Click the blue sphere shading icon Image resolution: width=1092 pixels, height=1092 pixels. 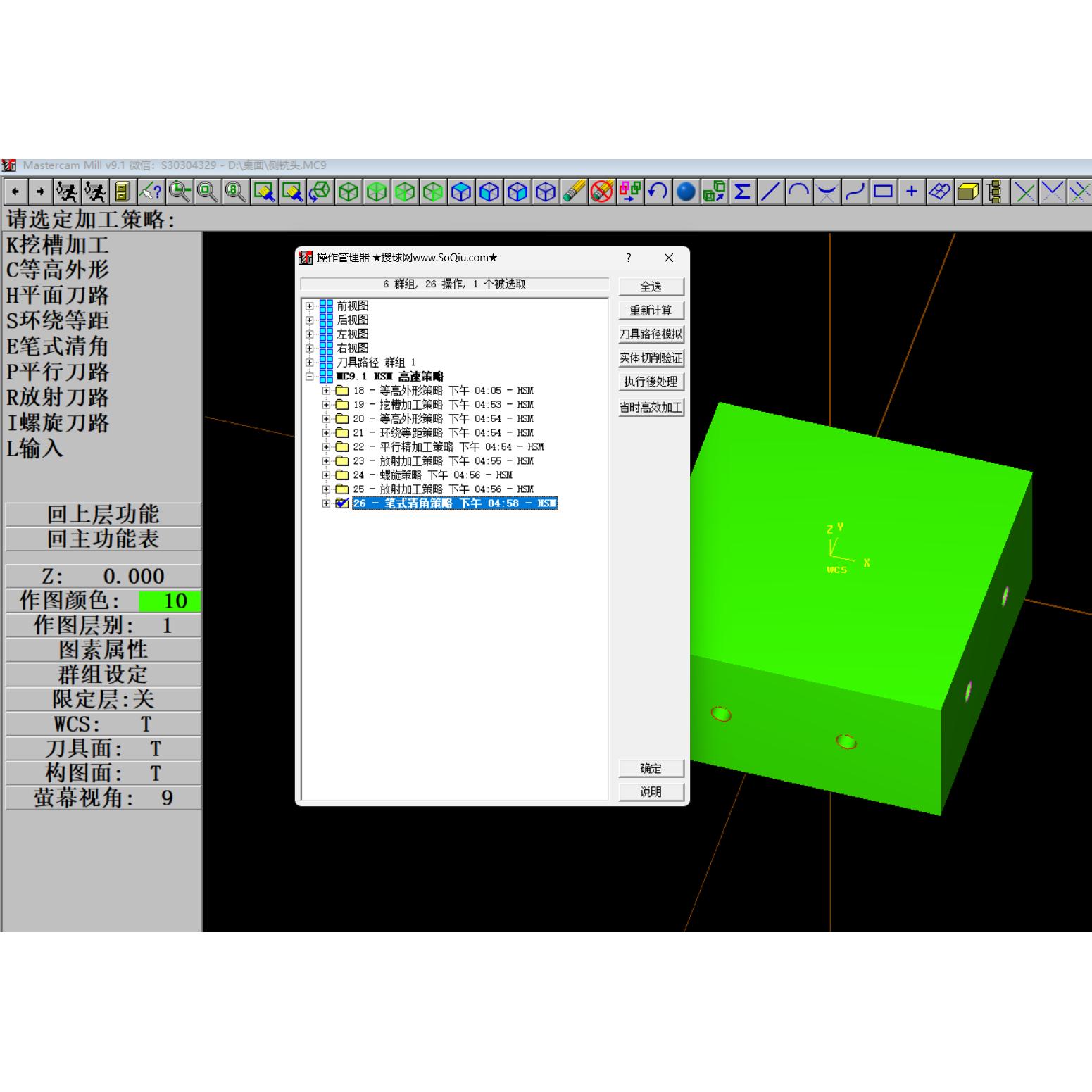686,192
